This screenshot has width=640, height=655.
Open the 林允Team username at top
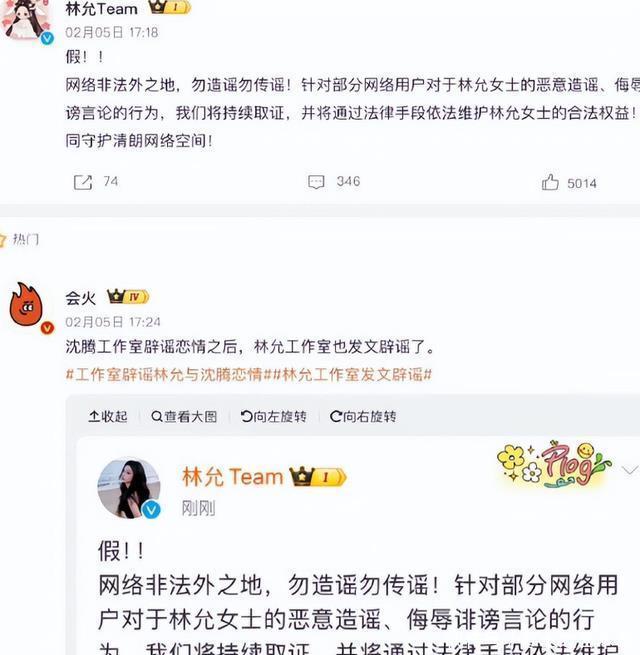coord(102,8)
